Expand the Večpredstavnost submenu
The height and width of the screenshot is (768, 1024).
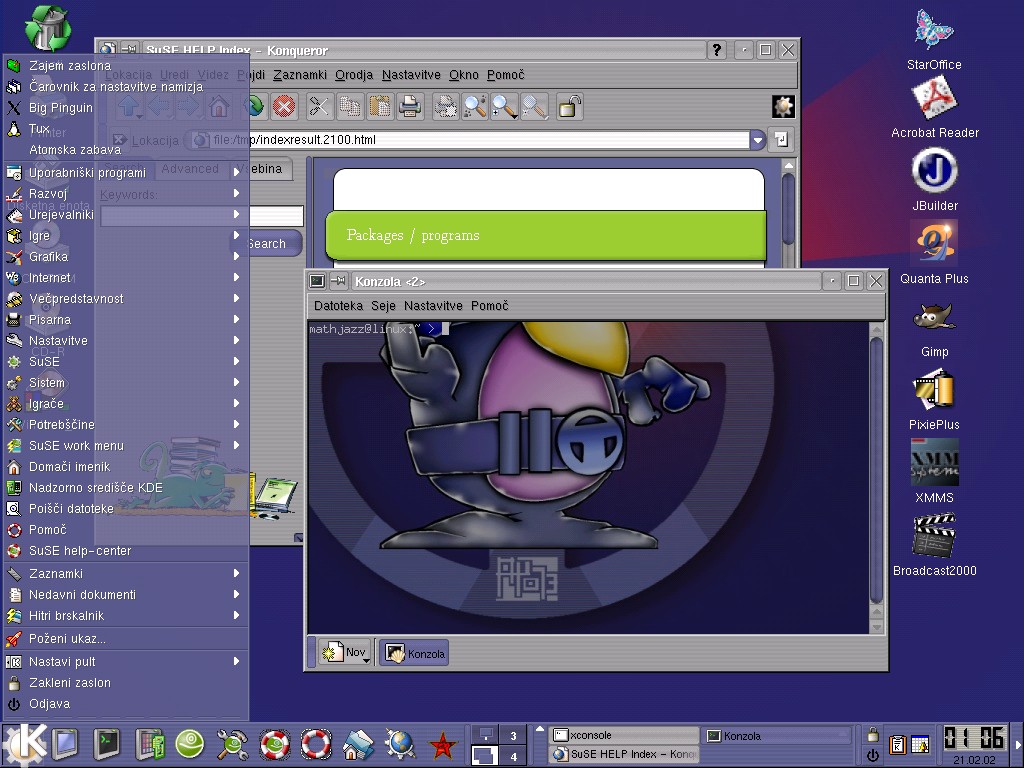pos(126,298)
